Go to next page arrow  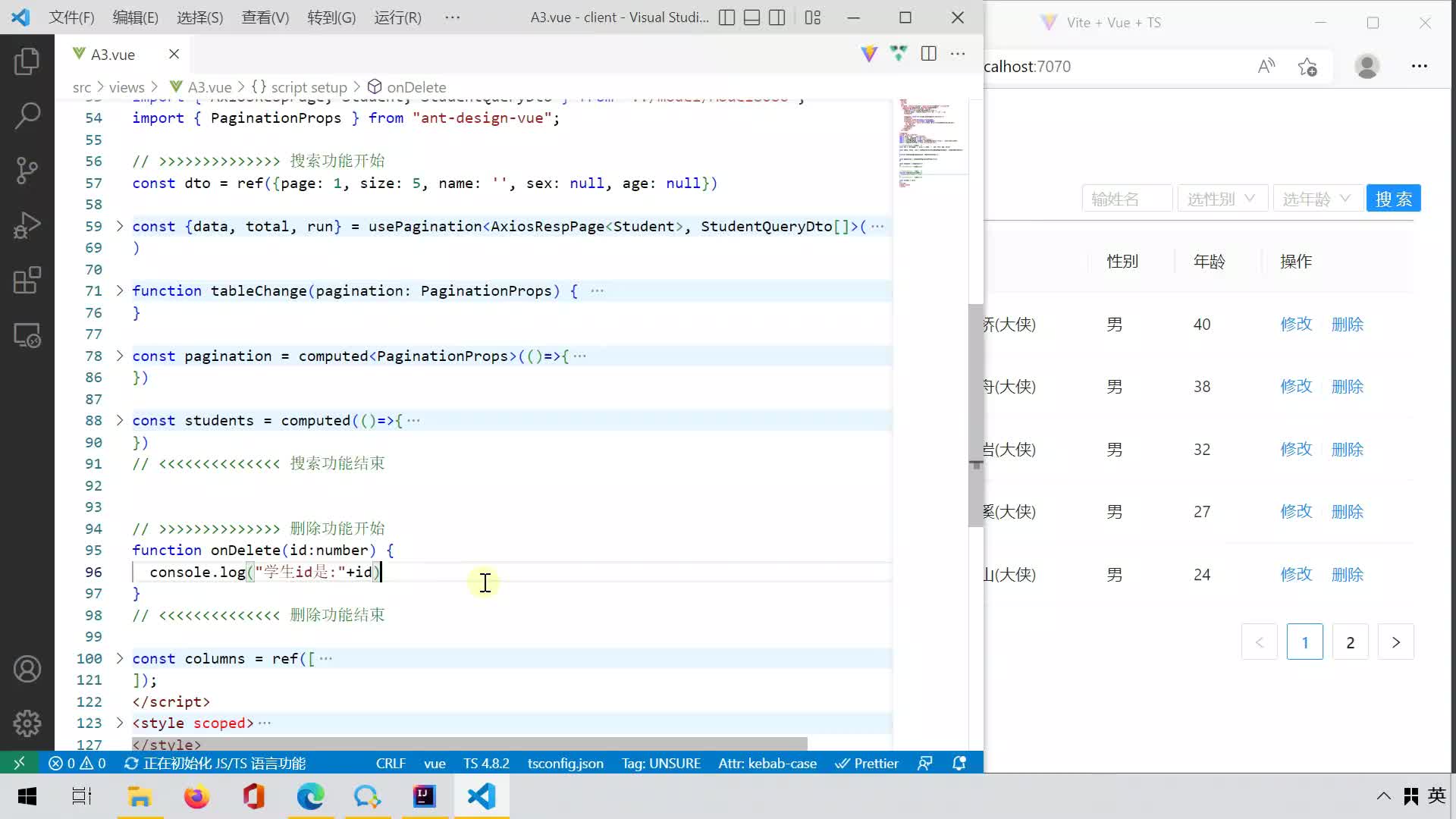tap(1396, 642)
